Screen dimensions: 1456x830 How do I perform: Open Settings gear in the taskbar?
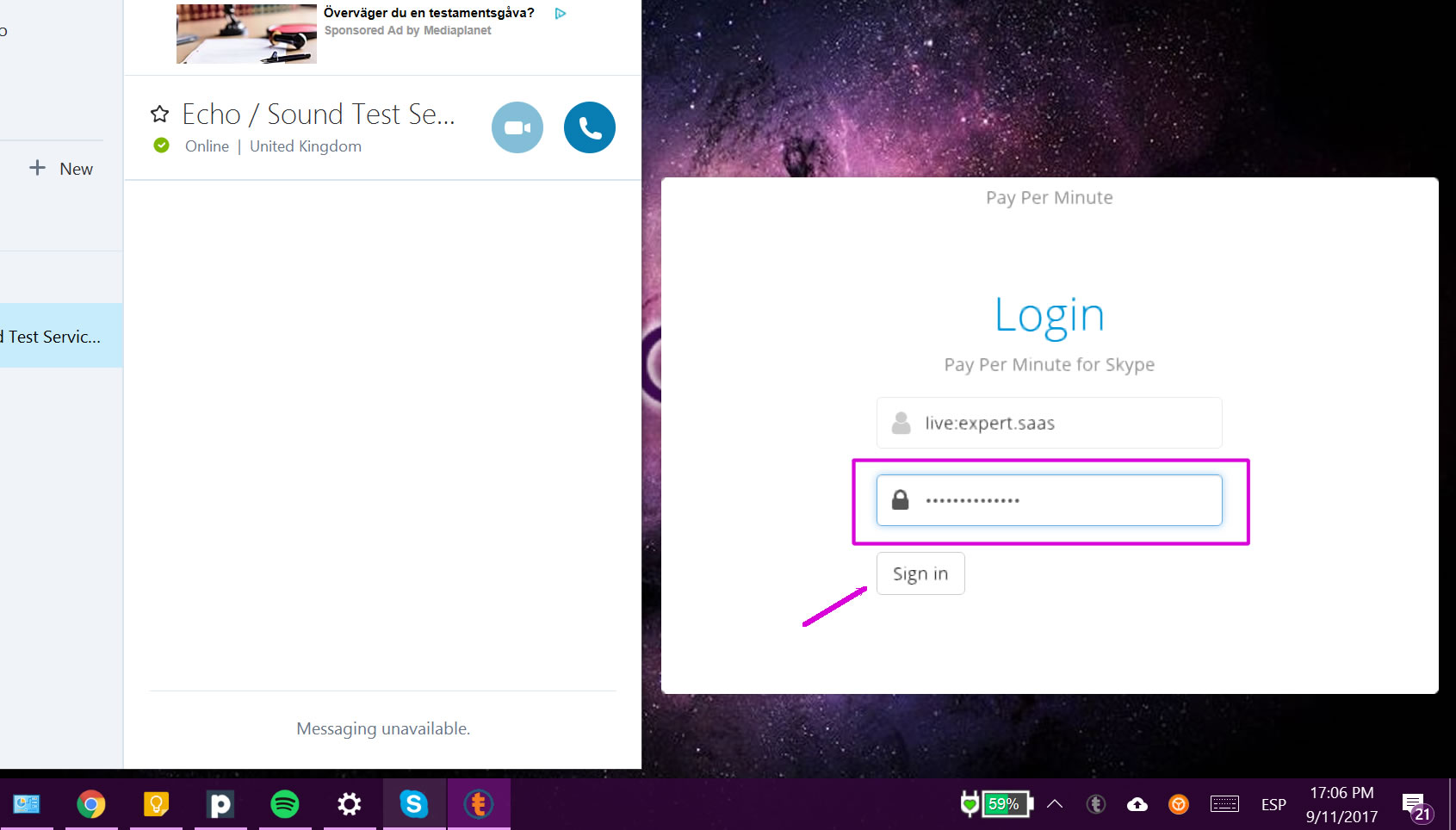(x=349, y=804)
